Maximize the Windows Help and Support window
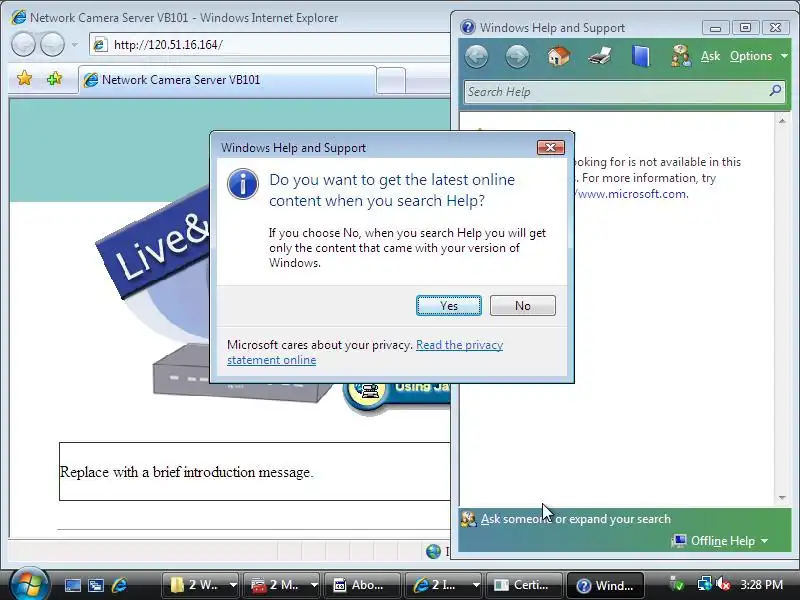Image resolution: width=800 pixels, height=600 pixels. click(x=745, y=28)
